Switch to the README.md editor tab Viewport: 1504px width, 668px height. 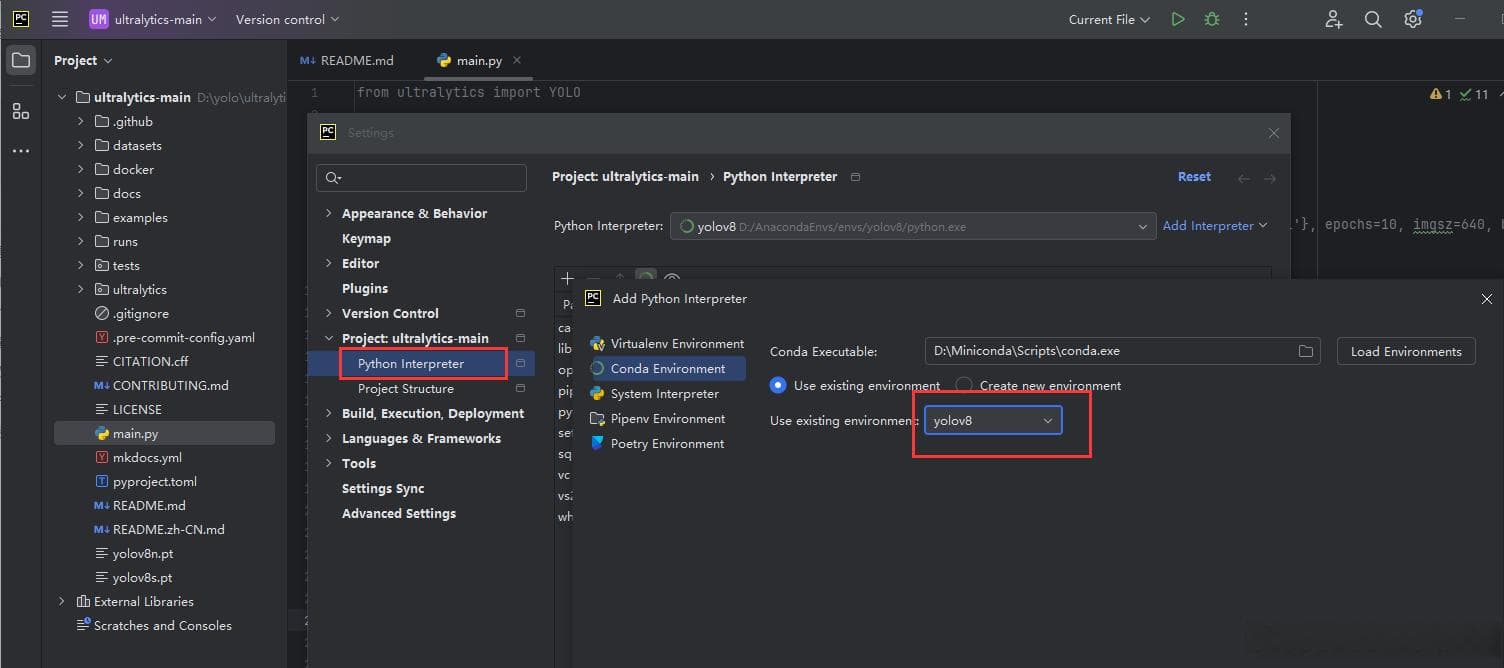click(347, 61)
